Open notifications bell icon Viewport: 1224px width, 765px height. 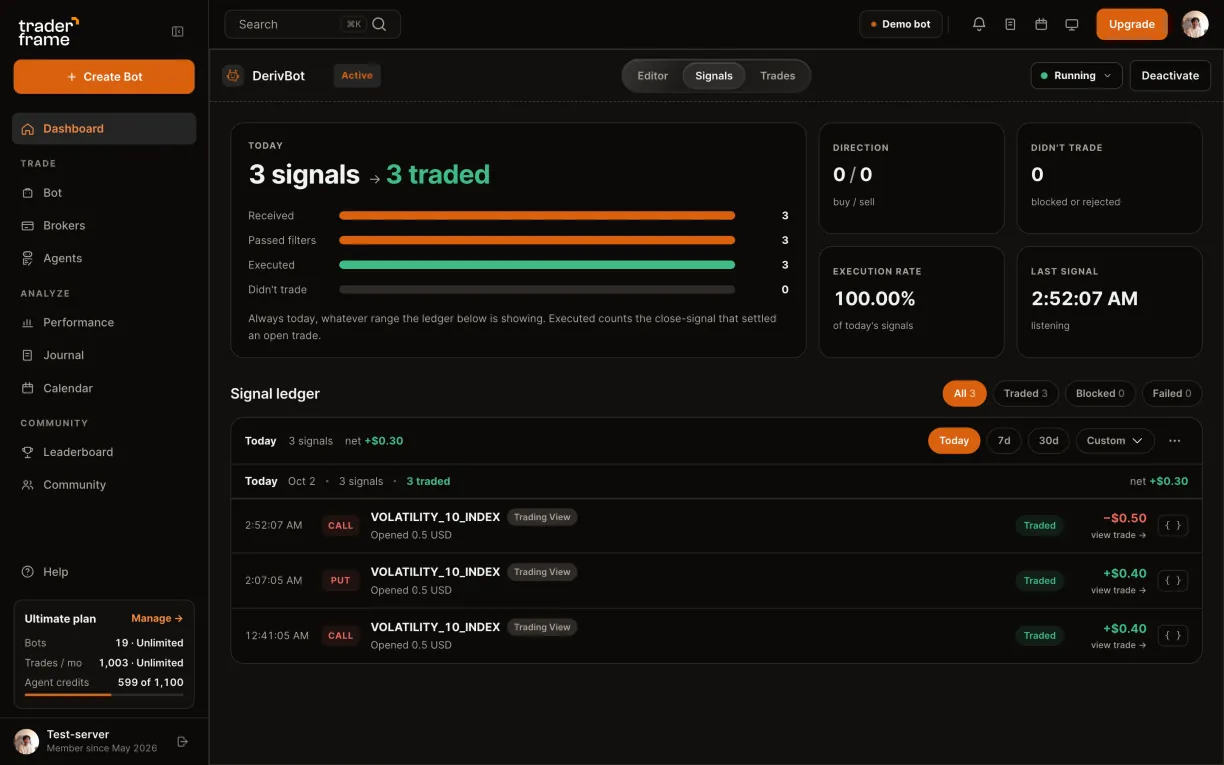[x=979, y=24]
